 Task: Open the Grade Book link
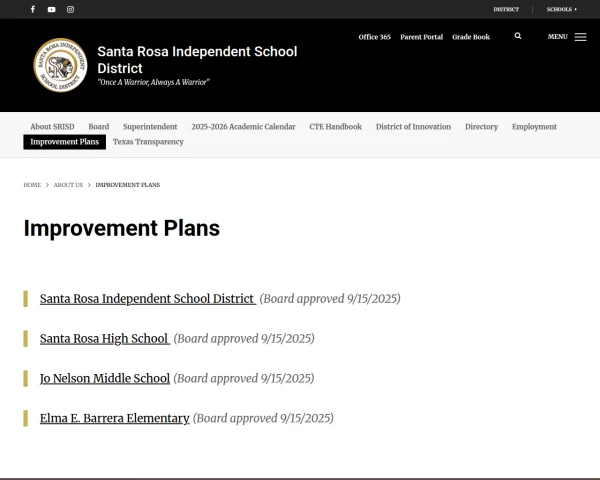click(471, 37)
